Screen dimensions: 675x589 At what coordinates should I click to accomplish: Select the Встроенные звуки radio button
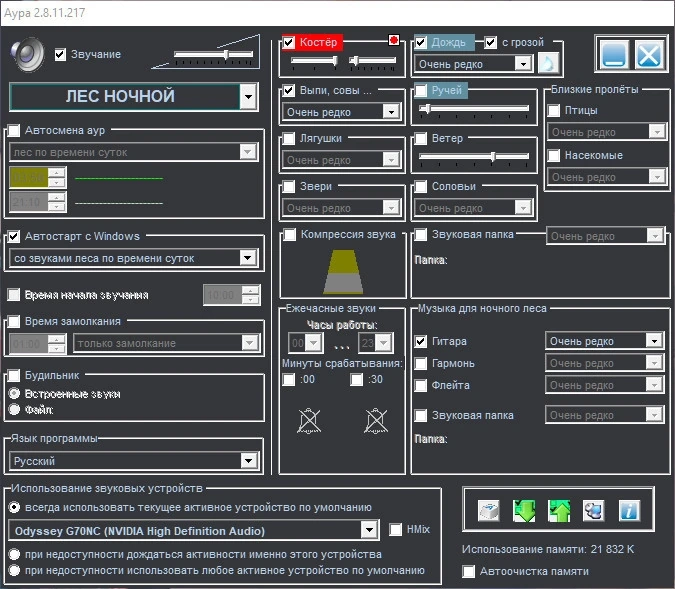(14, 394)
